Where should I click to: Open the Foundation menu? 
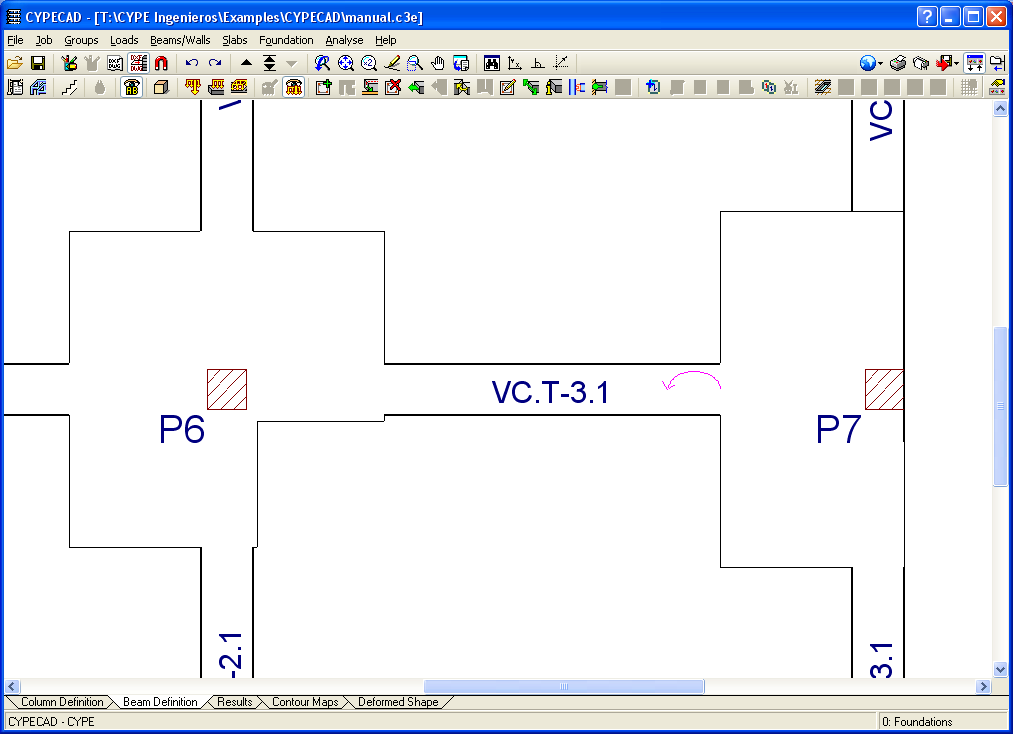[x=286, y=40]
